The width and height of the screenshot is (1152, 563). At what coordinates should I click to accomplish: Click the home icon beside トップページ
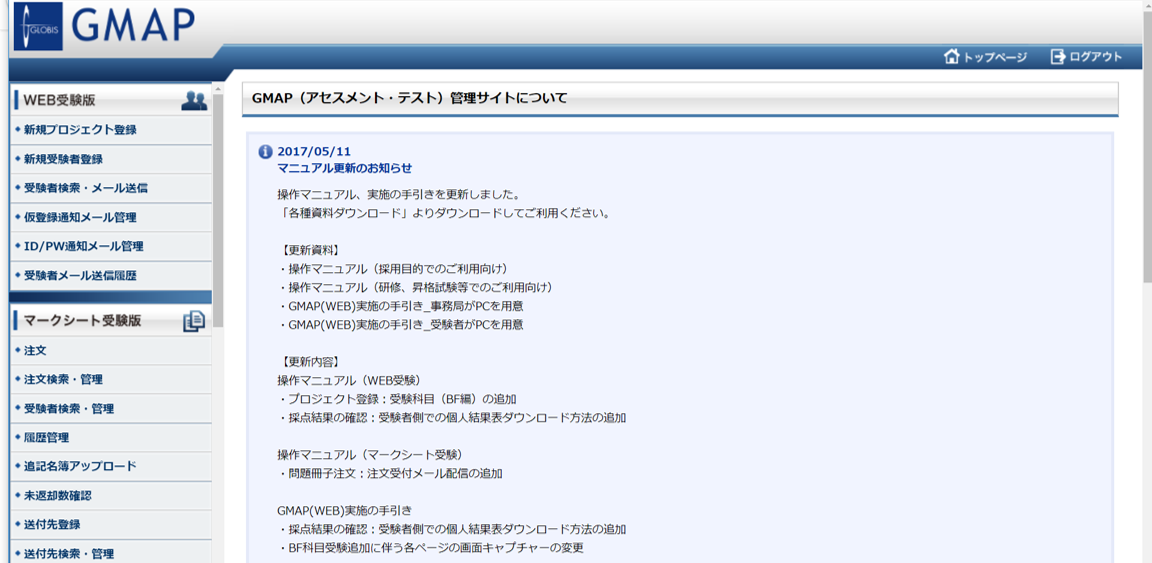951,57
